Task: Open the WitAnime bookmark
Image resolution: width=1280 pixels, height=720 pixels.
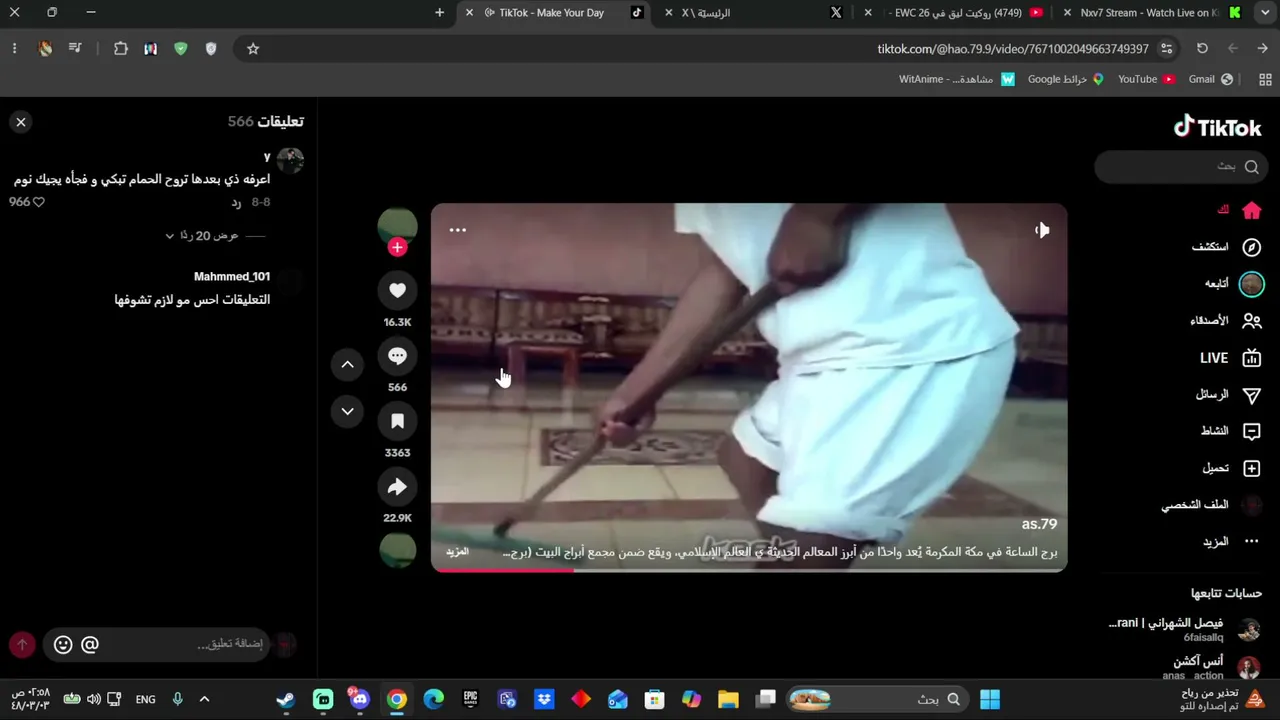Action: pos(957,79)
